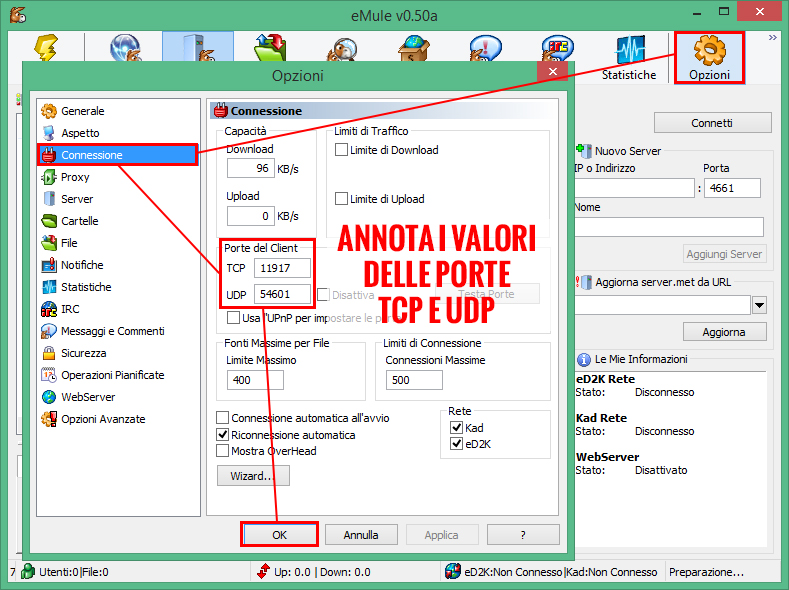Select the Server toolbar icon

[198, 48]
